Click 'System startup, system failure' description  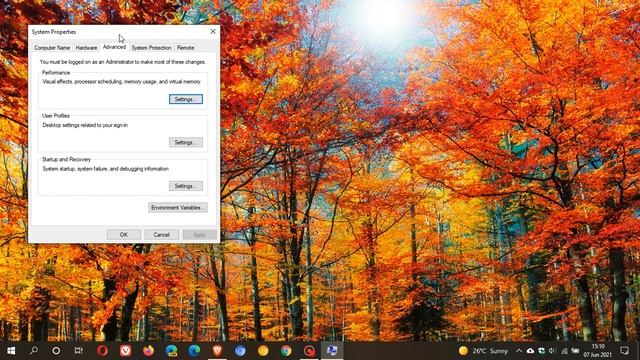coord(105,169)
